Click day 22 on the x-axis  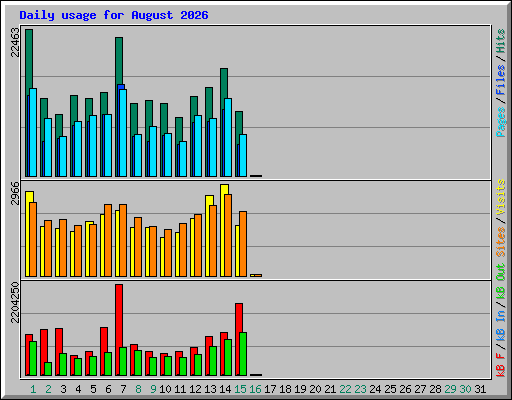pyautogui.click(x=345, y=389)
